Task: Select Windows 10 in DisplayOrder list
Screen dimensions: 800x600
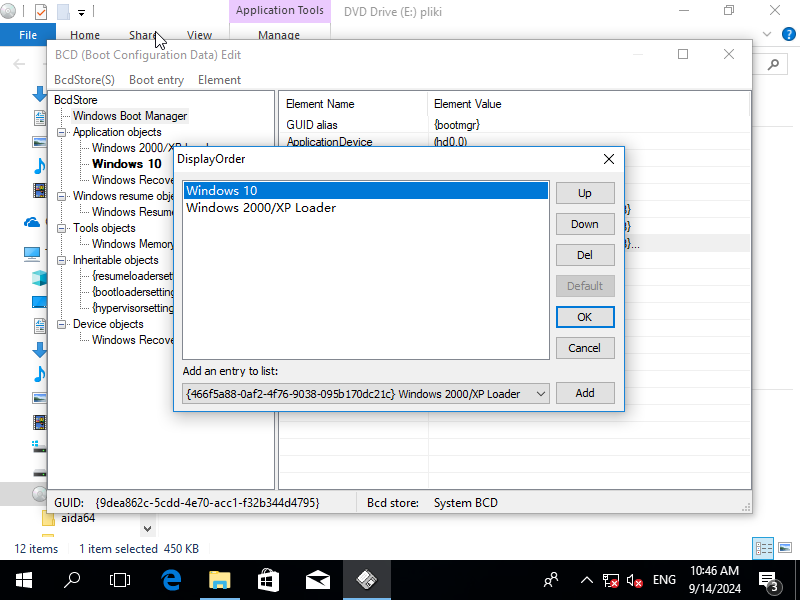Action: pos(365,191)
